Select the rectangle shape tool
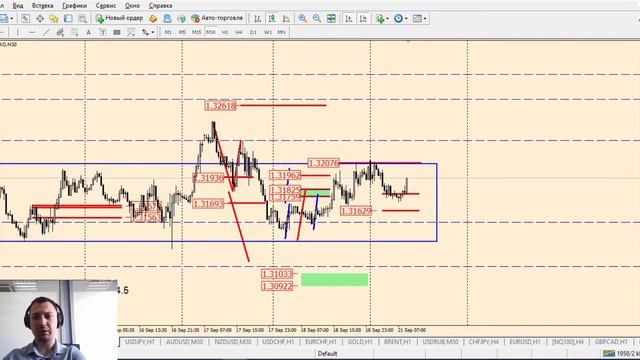The width and height of the screenshot is (640, 360). (117, 32)
